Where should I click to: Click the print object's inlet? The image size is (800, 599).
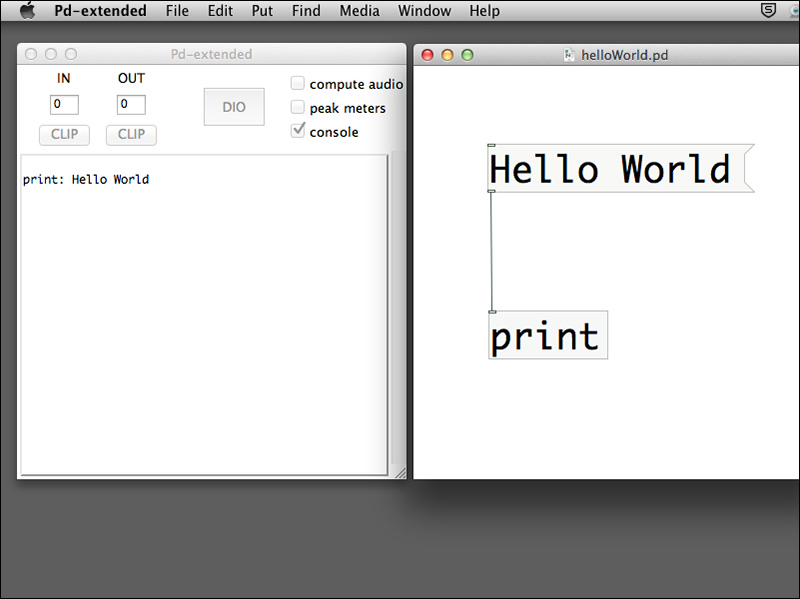point(492,312)
